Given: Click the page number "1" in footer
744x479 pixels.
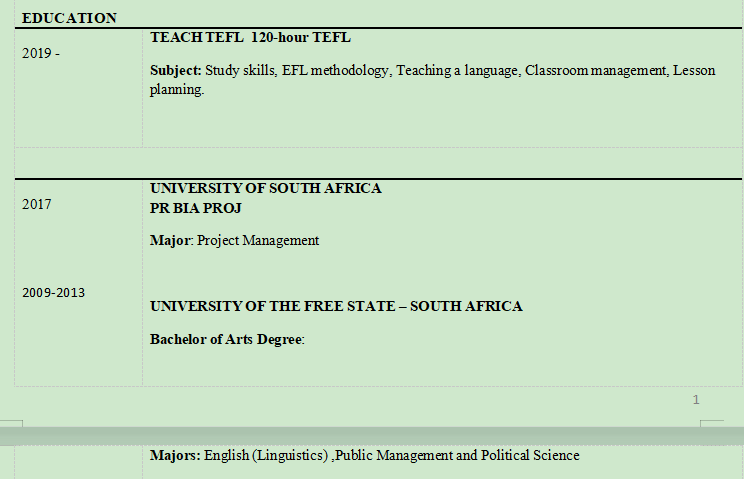Looking at the screenshot, I should [x=696, y=400].
